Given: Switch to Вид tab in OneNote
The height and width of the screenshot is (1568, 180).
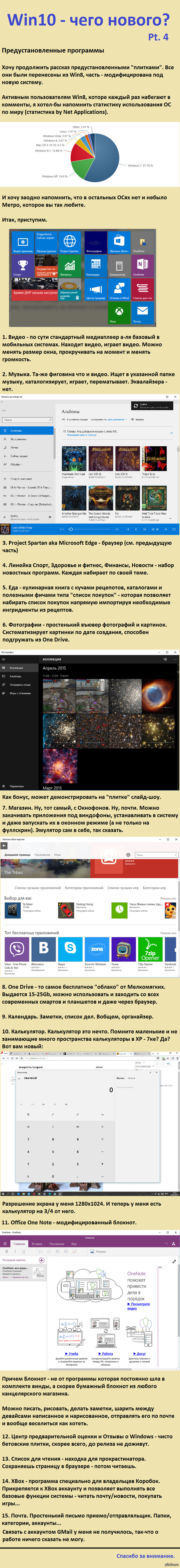Looking at the screenshot, I should (74, 1244).
